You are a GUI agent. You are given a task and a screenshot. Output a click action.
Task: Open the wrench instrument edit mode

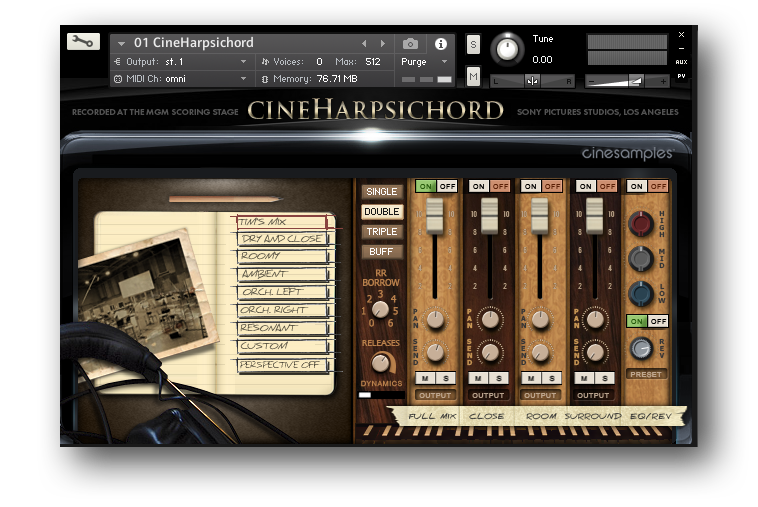pos(83,42)
